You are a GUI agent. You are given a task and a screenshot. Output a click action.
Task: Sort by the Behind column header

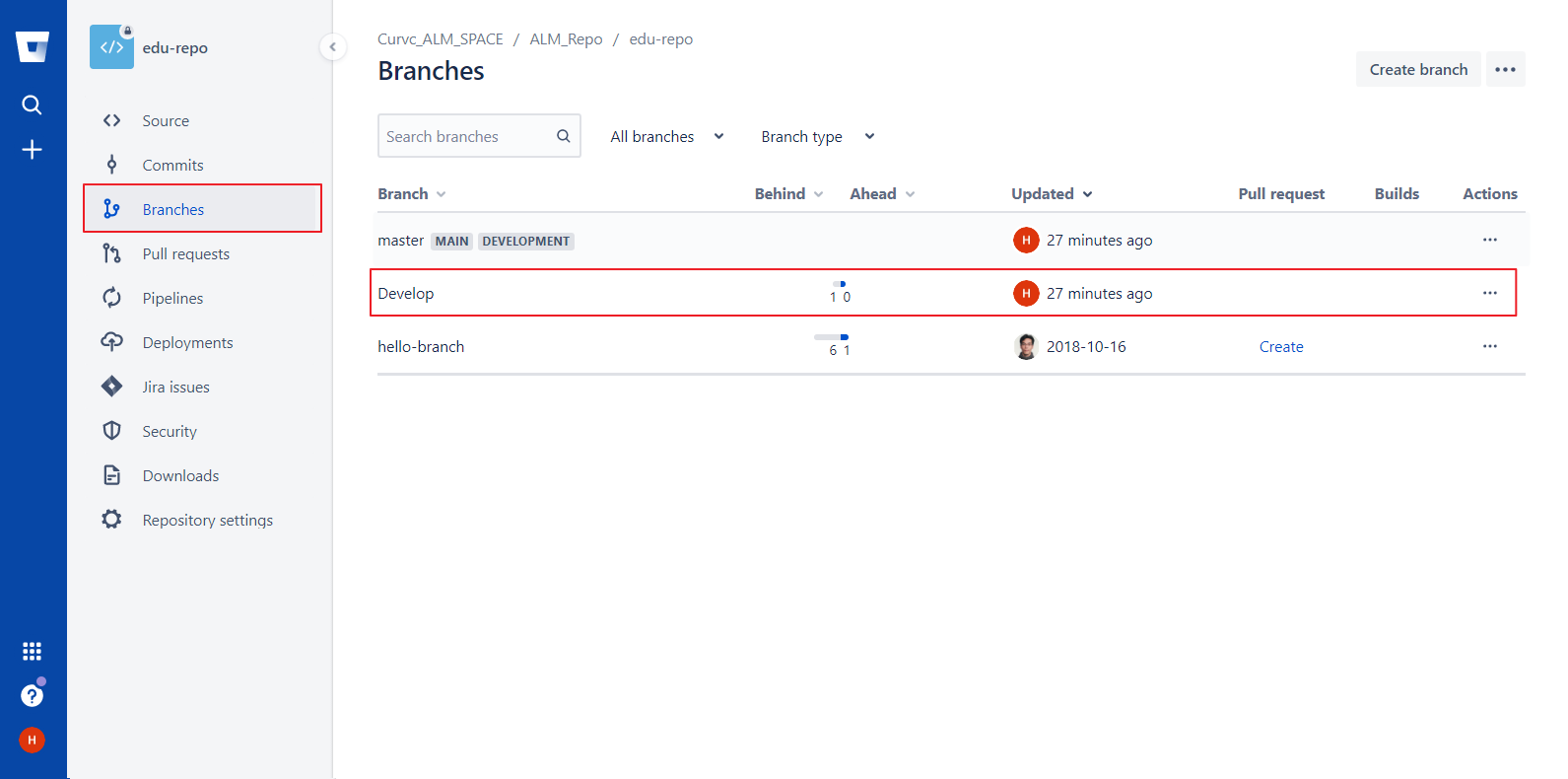click(788, 194)
